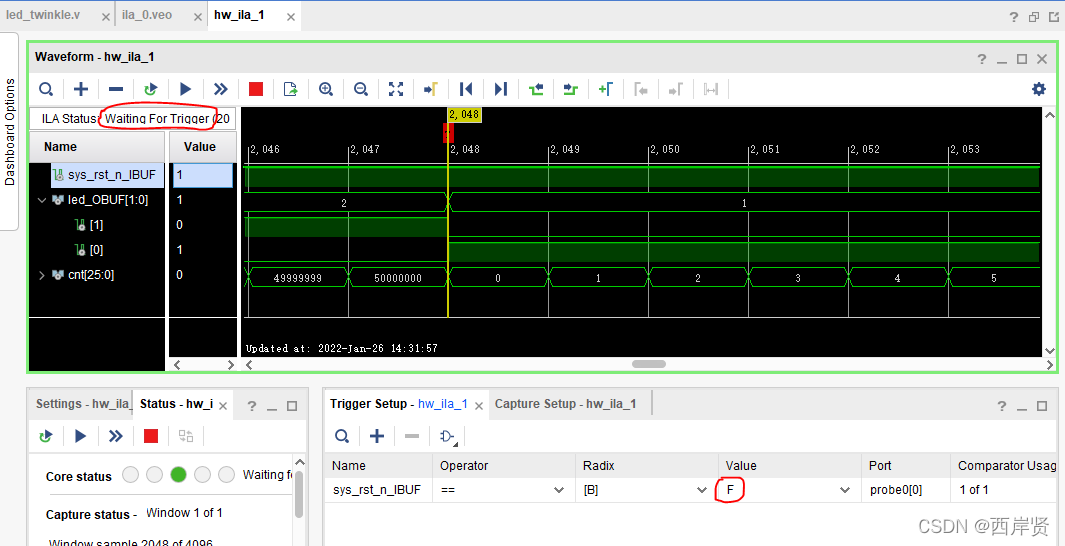Open trigger condition logic gate dropdown

(449, 437)
